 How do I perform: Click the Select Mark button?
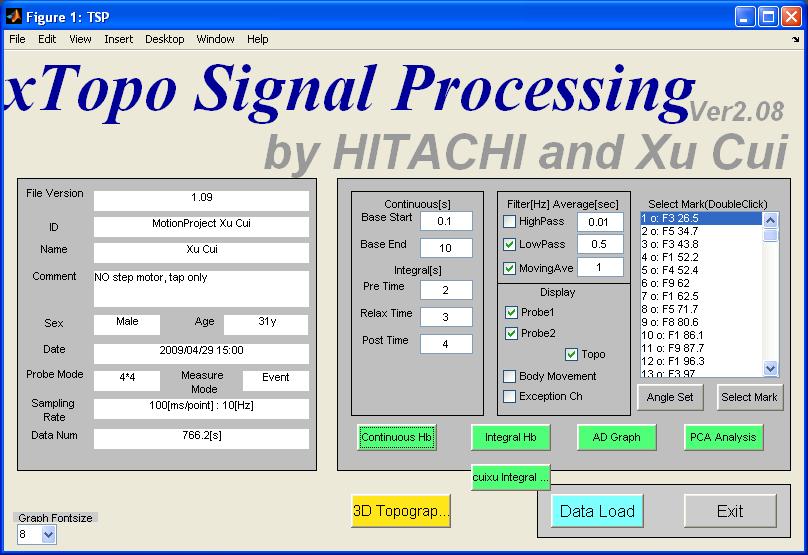[749, 397]
